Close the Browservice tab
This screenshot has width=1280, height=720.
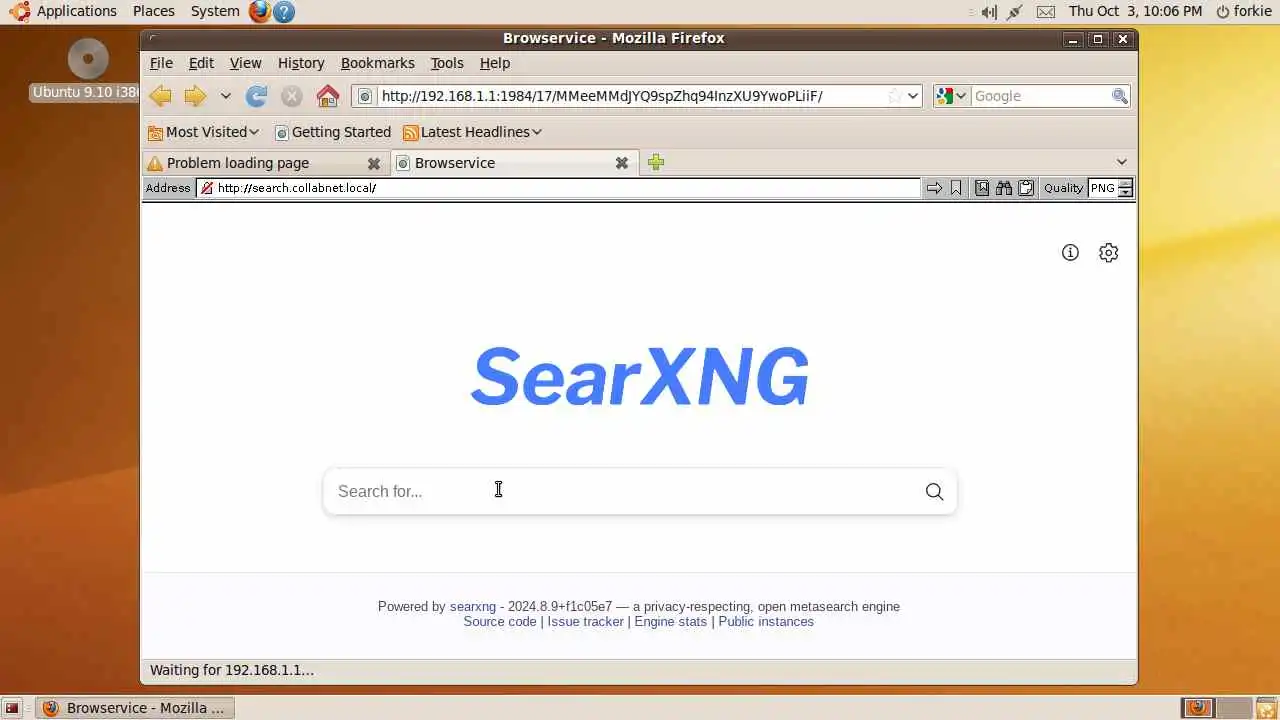tap(621, 163)
